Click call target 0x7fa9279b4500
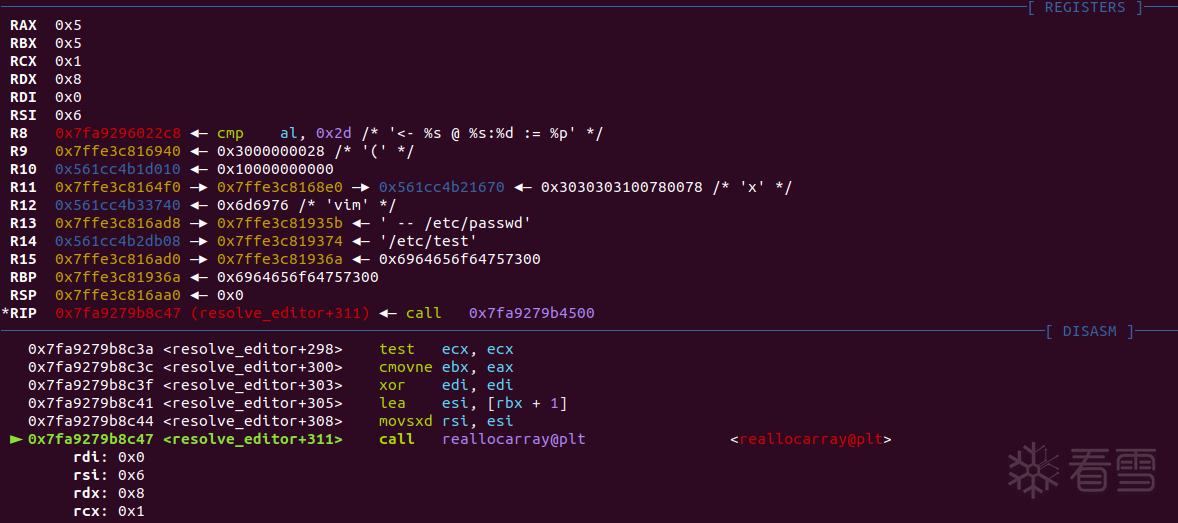This screenshot has width=1178, height=523. pyautogui.click(x=532, y=313)
